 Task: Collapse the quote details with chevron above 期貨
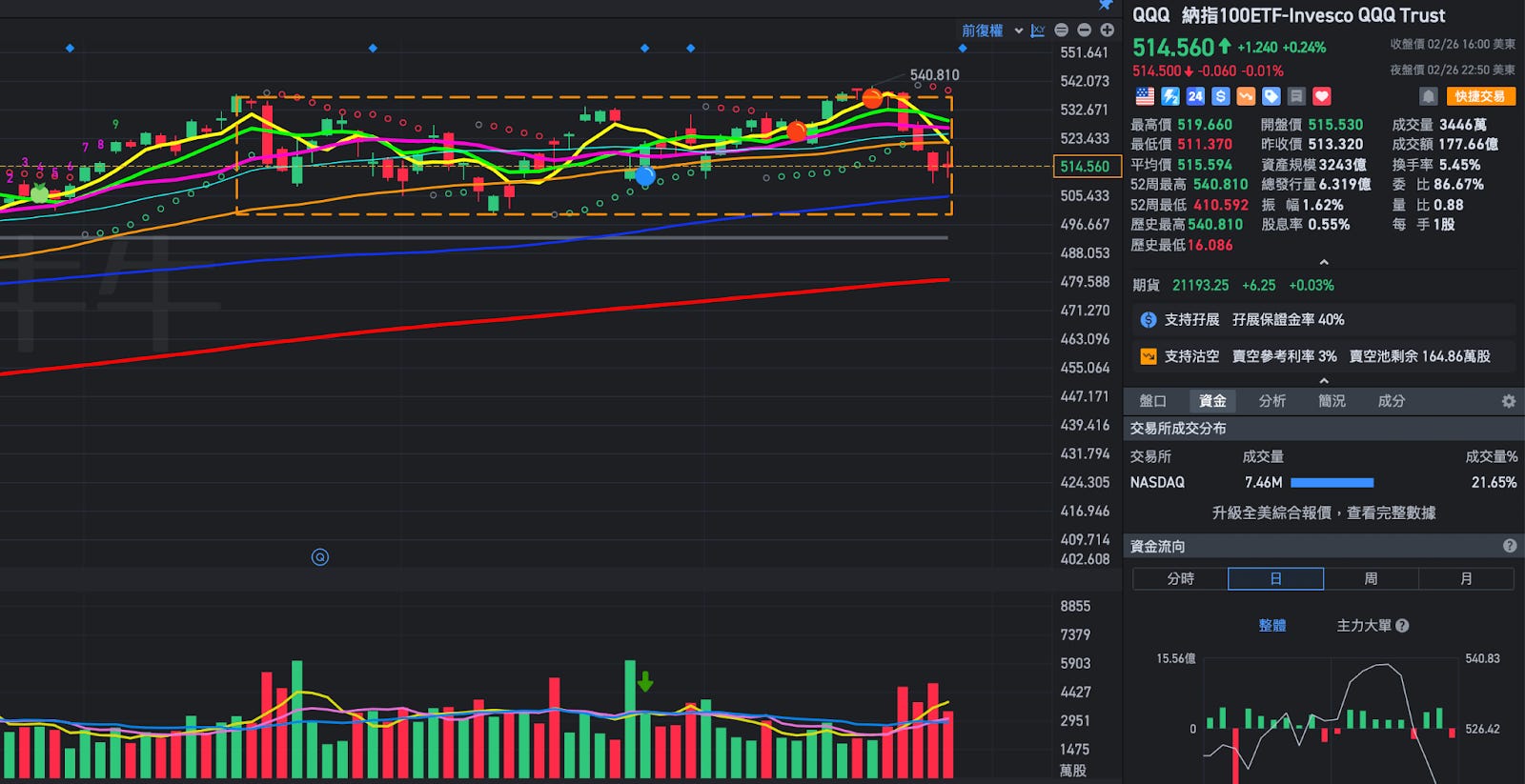tap(1324, 262)
